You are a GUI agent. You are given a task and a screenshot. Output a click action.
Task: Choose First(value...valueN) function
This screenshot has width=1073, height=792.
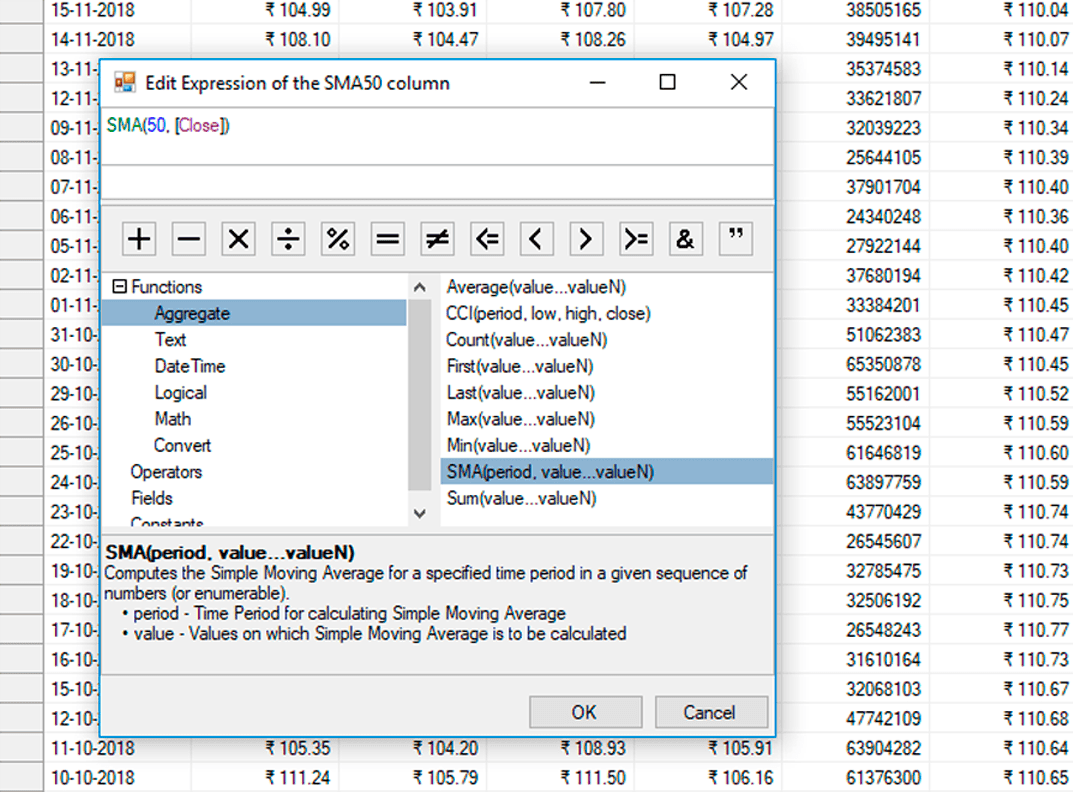519,366
